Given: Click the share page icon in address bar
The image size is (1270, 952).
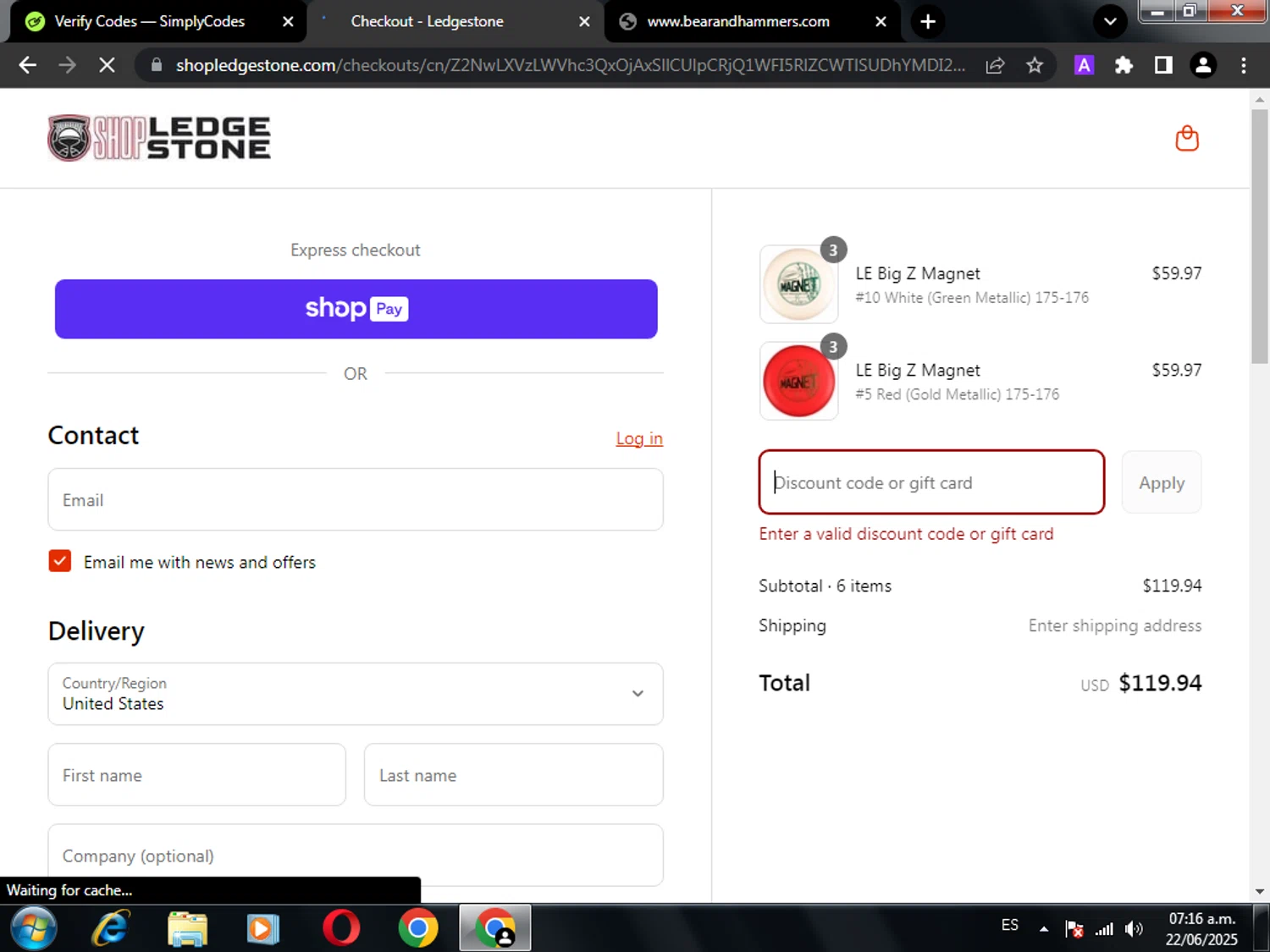Looking at the screenshot, I should [x=995, y=65].
